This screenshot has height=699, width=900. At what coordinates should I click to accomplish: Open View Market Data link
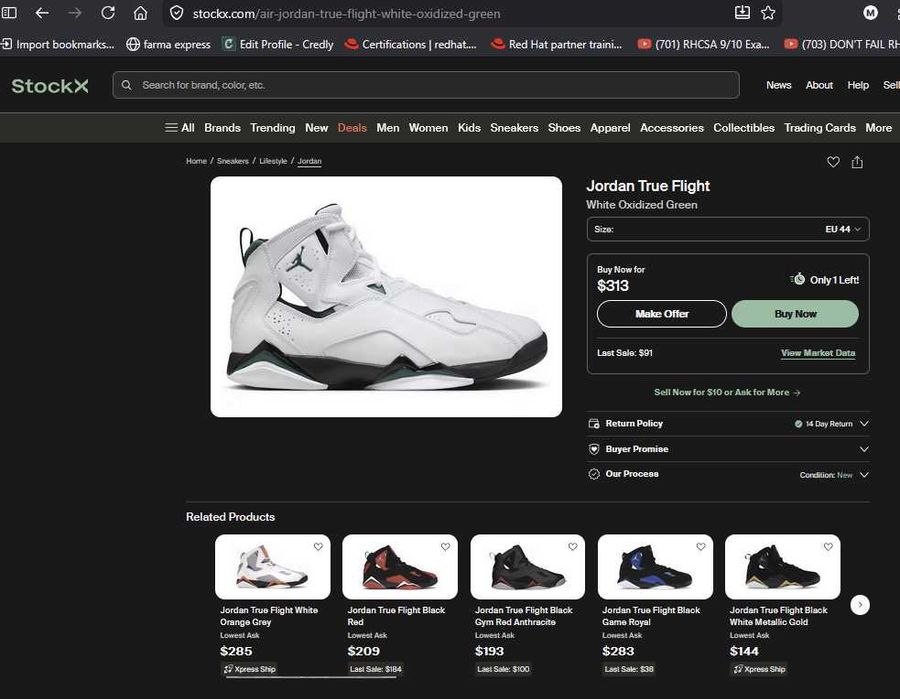click(x=818, y=353)
